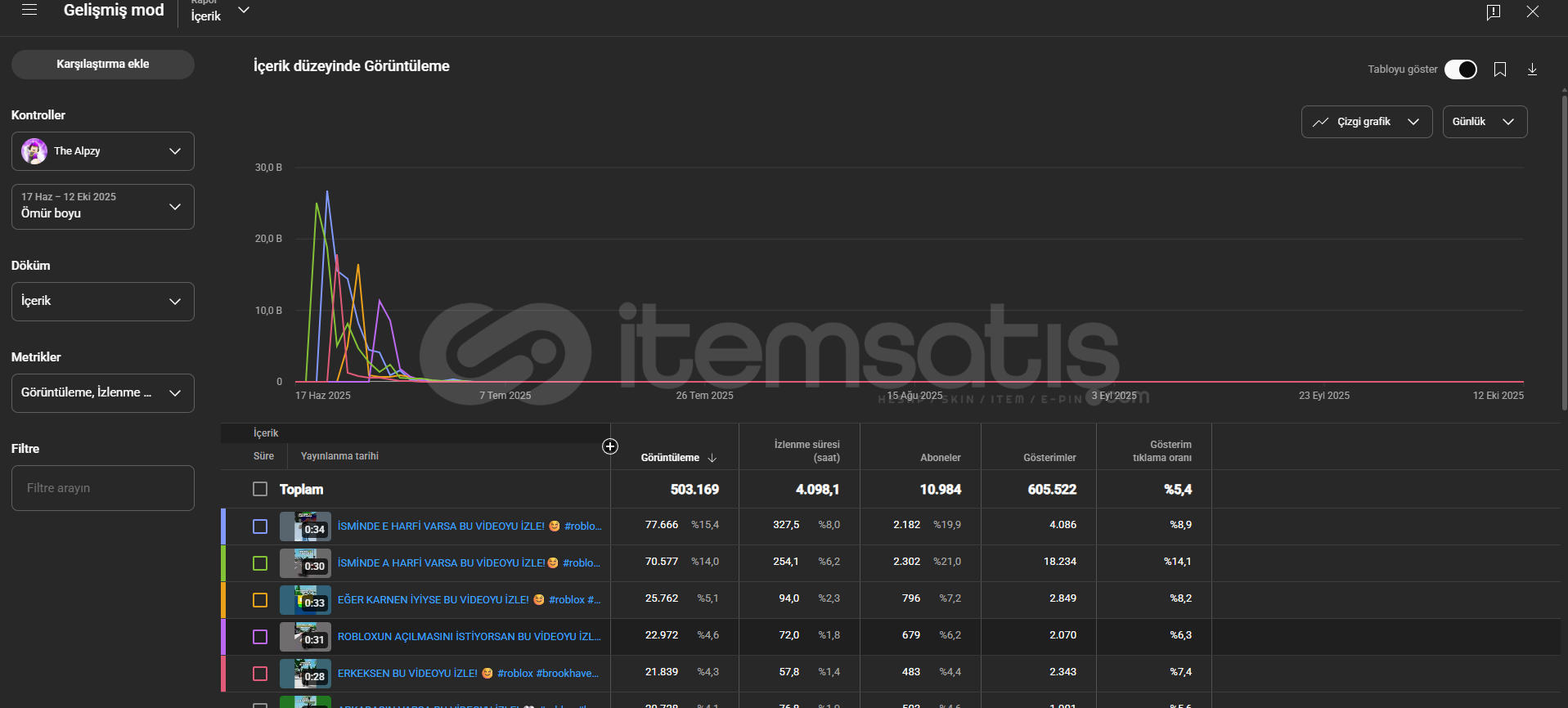Image resolution: width=1568 pixels, height=708 pixels.
Task: Open the Çizgi grafik chart type dropdown
Action: [x=1366, y=122]
